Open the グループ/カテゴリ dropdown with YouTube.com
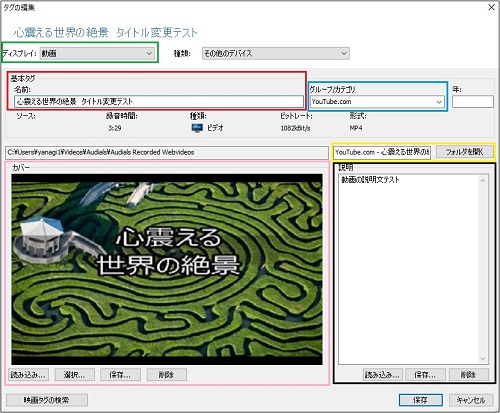Image resolution: width=500 pixels, height=413 pixels. click(377, 102)
